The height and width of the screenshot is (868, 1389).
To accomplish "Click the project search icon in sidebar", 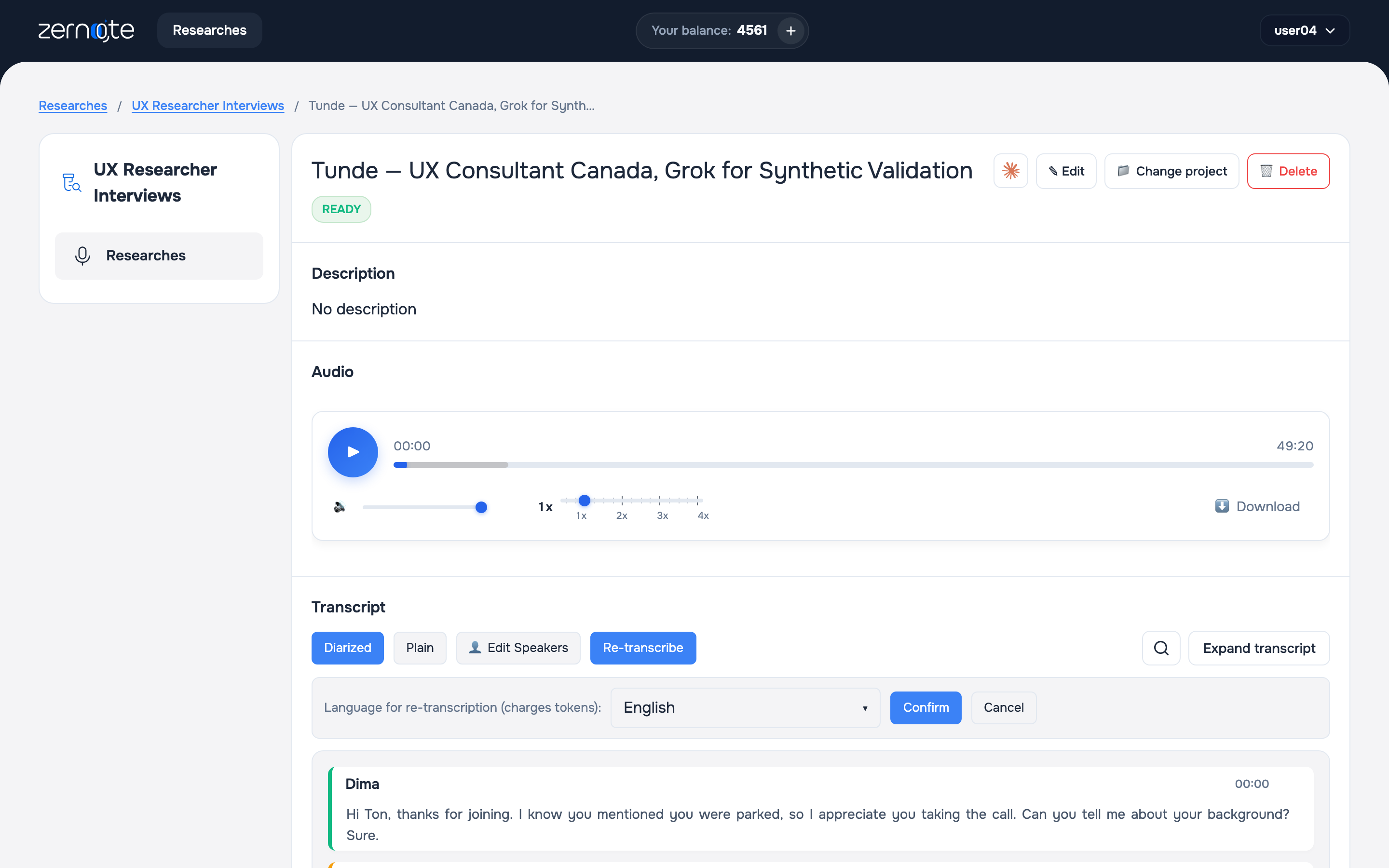I will coord(71,183).
